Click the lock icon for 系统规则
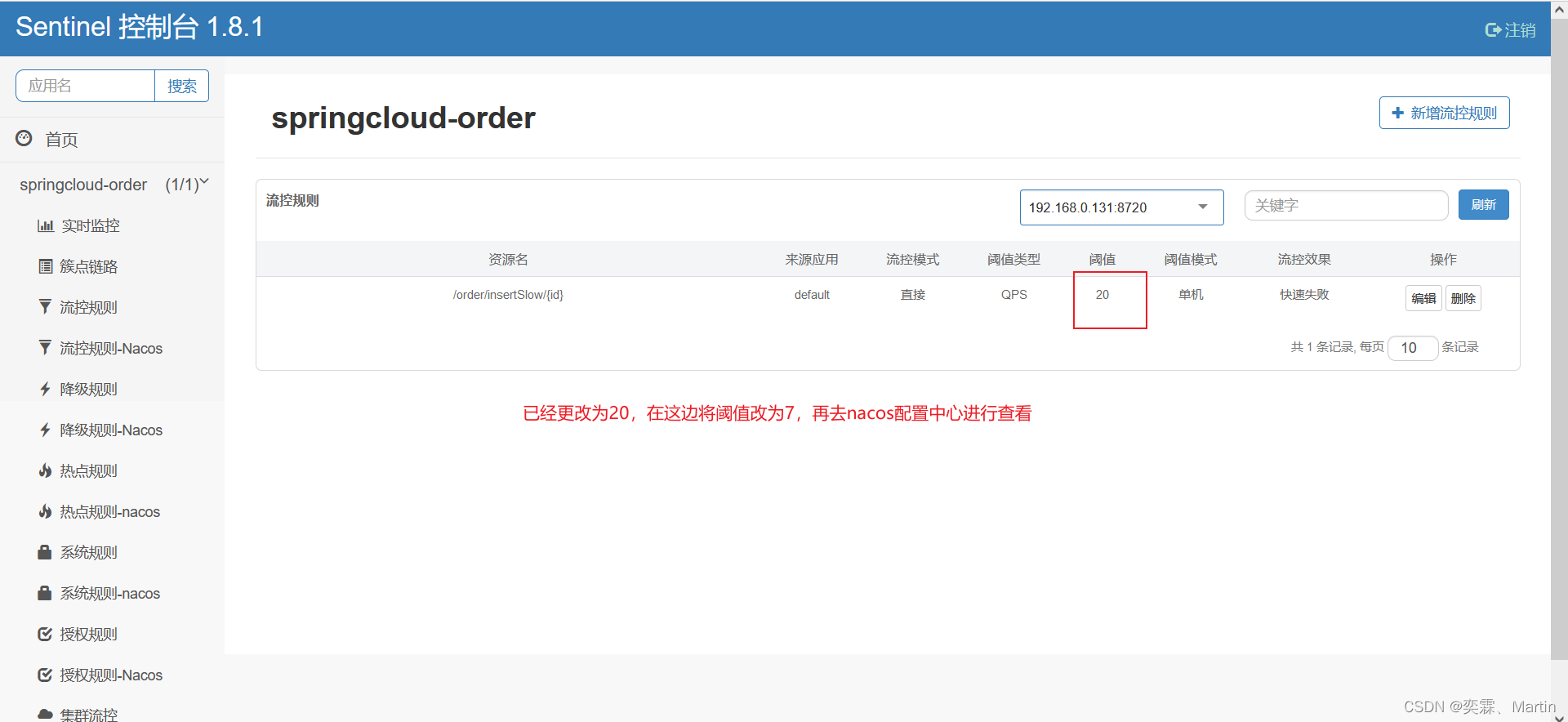 point(45,552)
